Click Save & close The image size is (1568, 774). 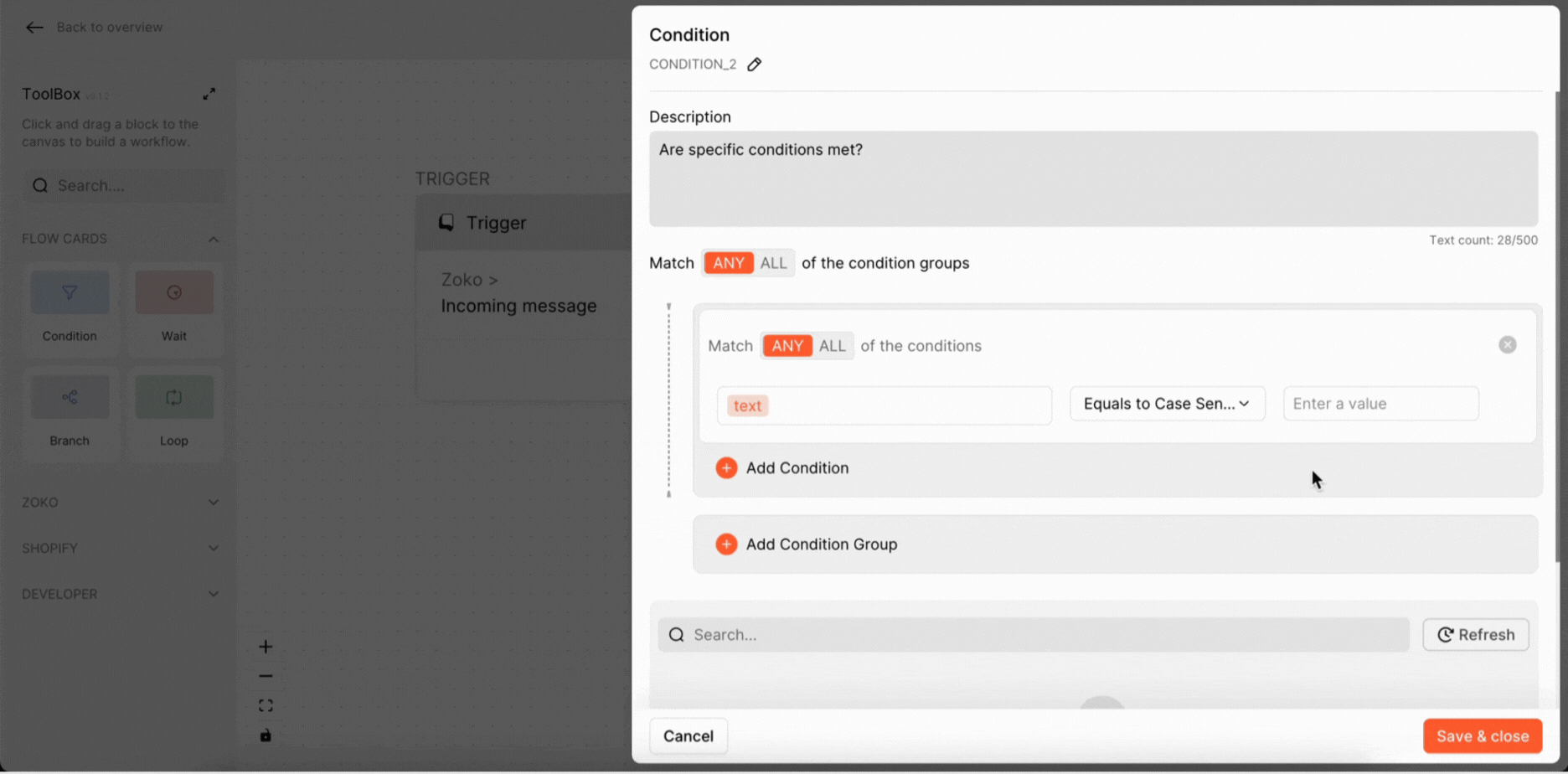coord(1482,736)
